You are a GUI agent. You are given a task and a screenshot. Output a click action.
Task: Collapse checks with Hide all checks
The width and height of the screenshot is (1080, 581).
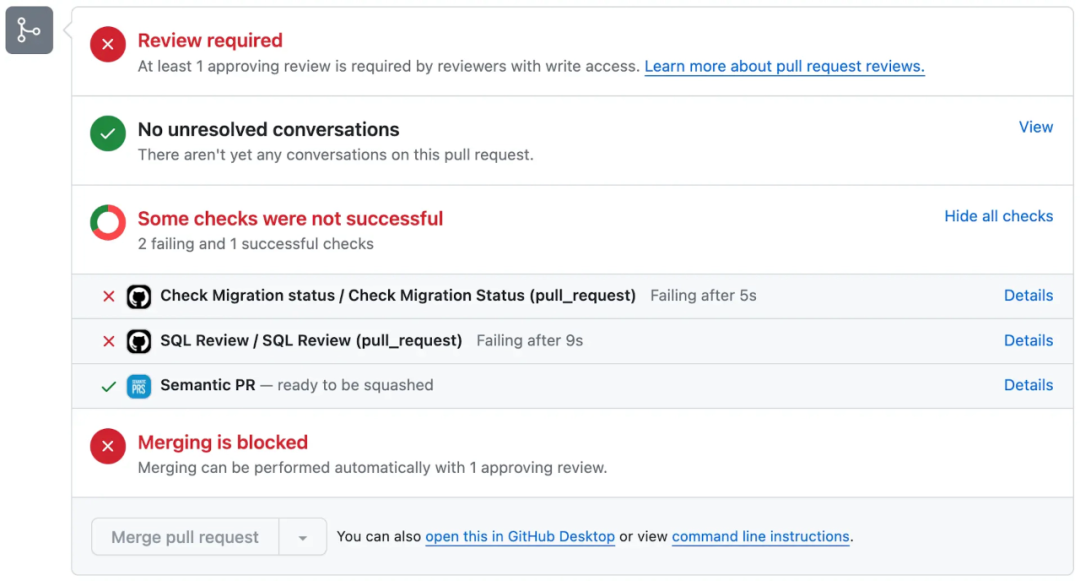(998, 216)
